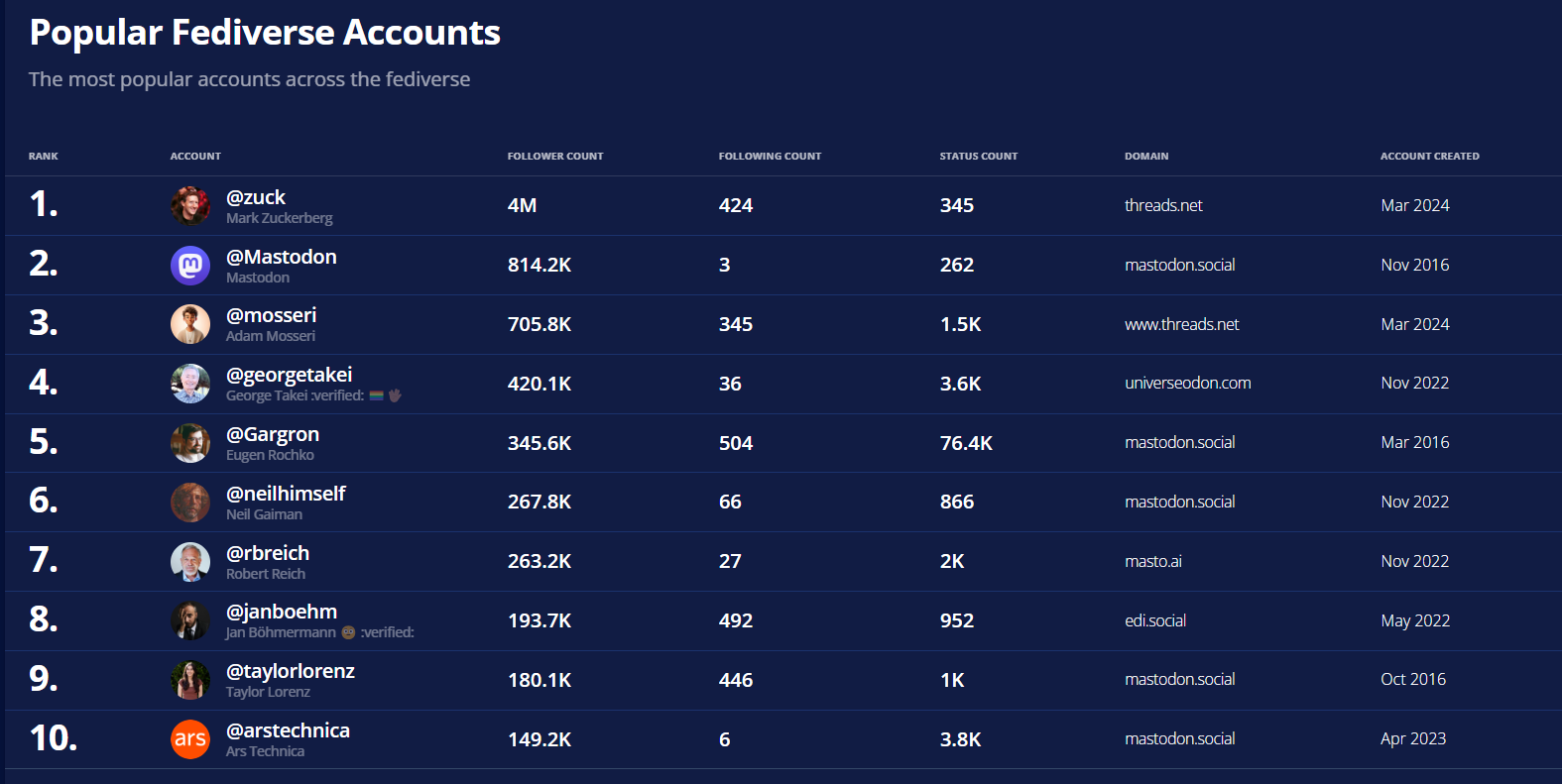
Task: Click the orange Ars Technica logo
Action: click(189, 739)
